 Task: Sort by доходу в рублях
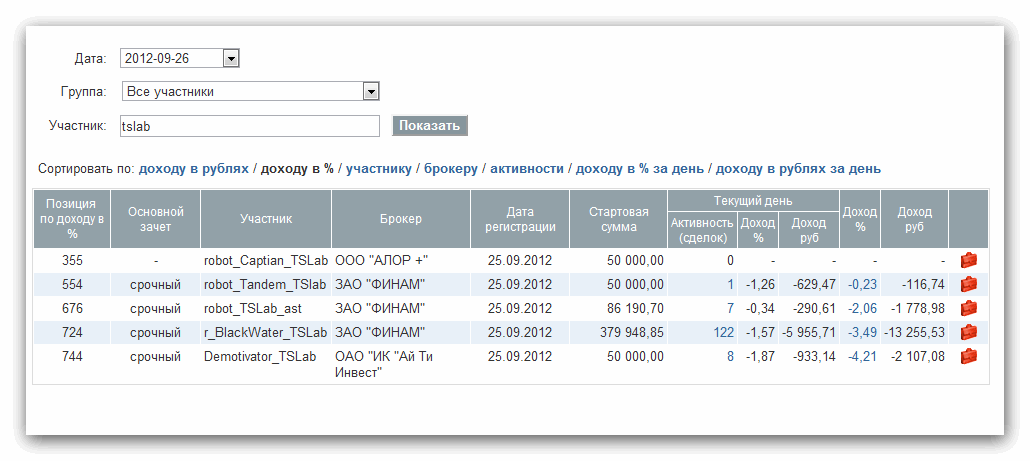[x=193, y=169]
